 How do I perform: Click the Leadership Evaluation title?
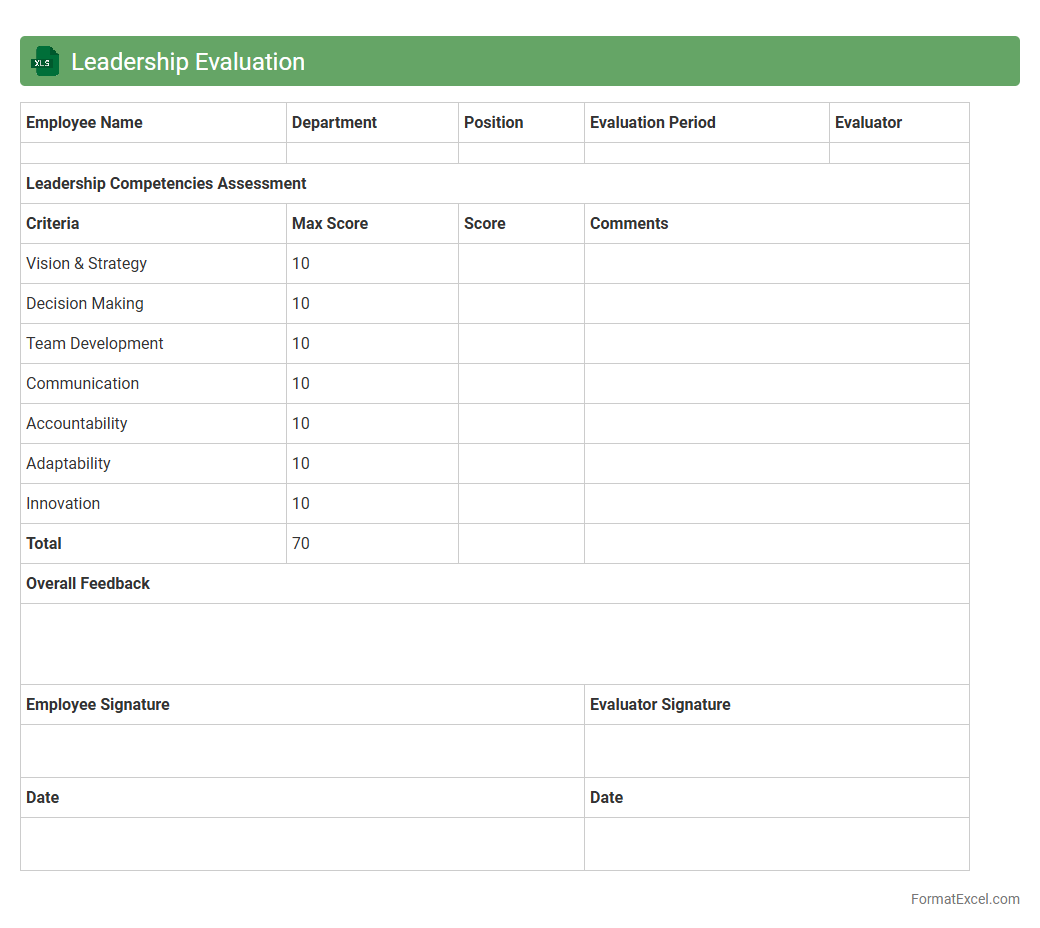pyautogui.click(x=188, y=62)
